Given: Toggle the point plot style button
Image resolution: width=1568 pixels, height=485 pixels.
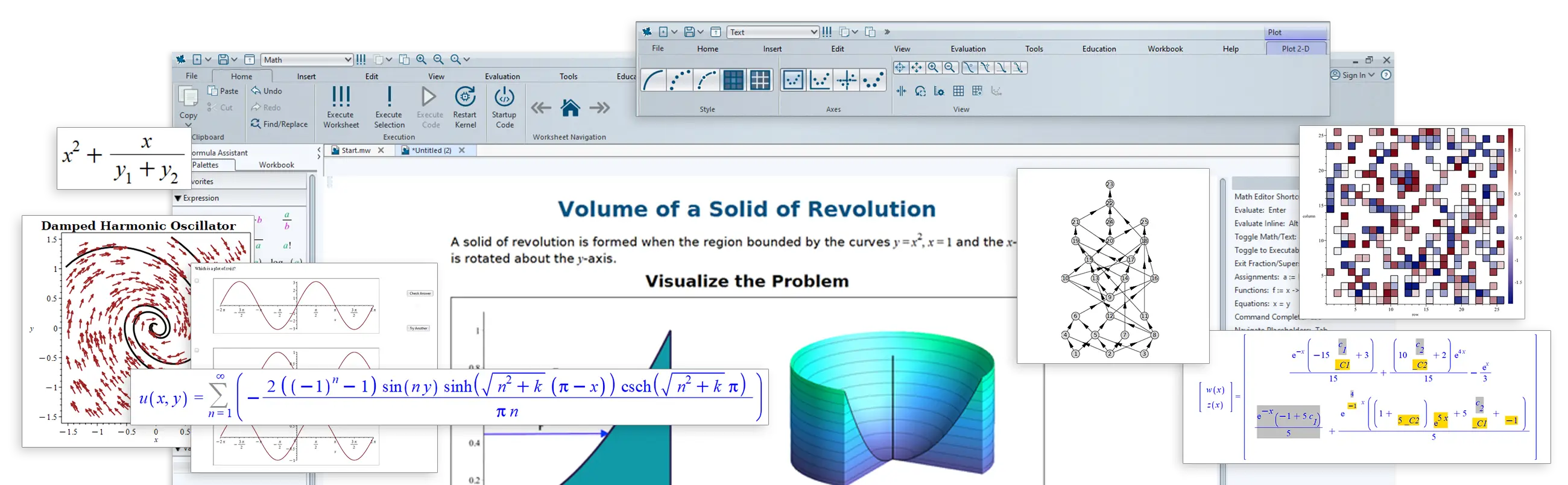Looking at the screenshot, I should [680, 80].
